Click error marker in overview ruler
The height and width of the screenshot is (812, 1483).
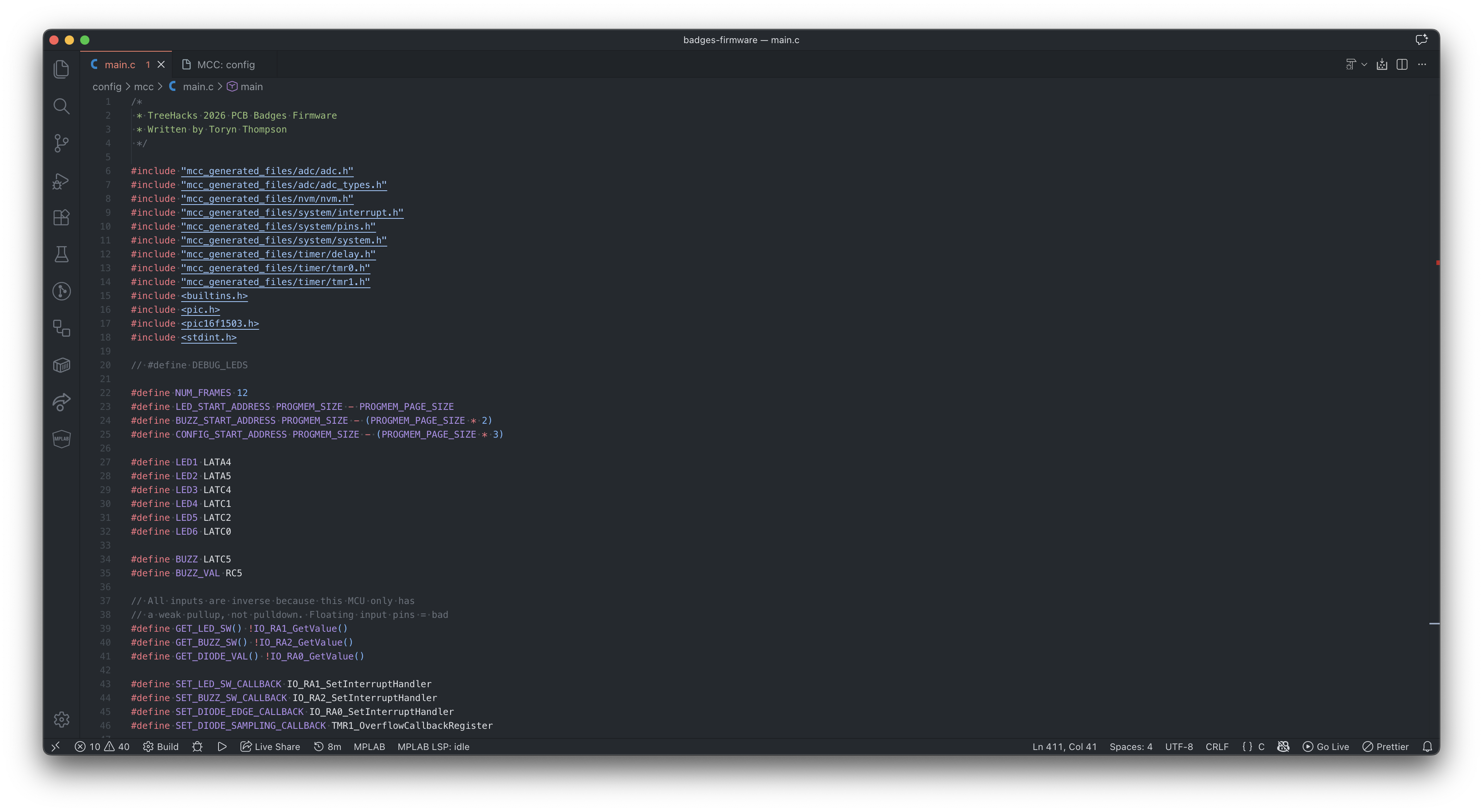(1437, 262)
